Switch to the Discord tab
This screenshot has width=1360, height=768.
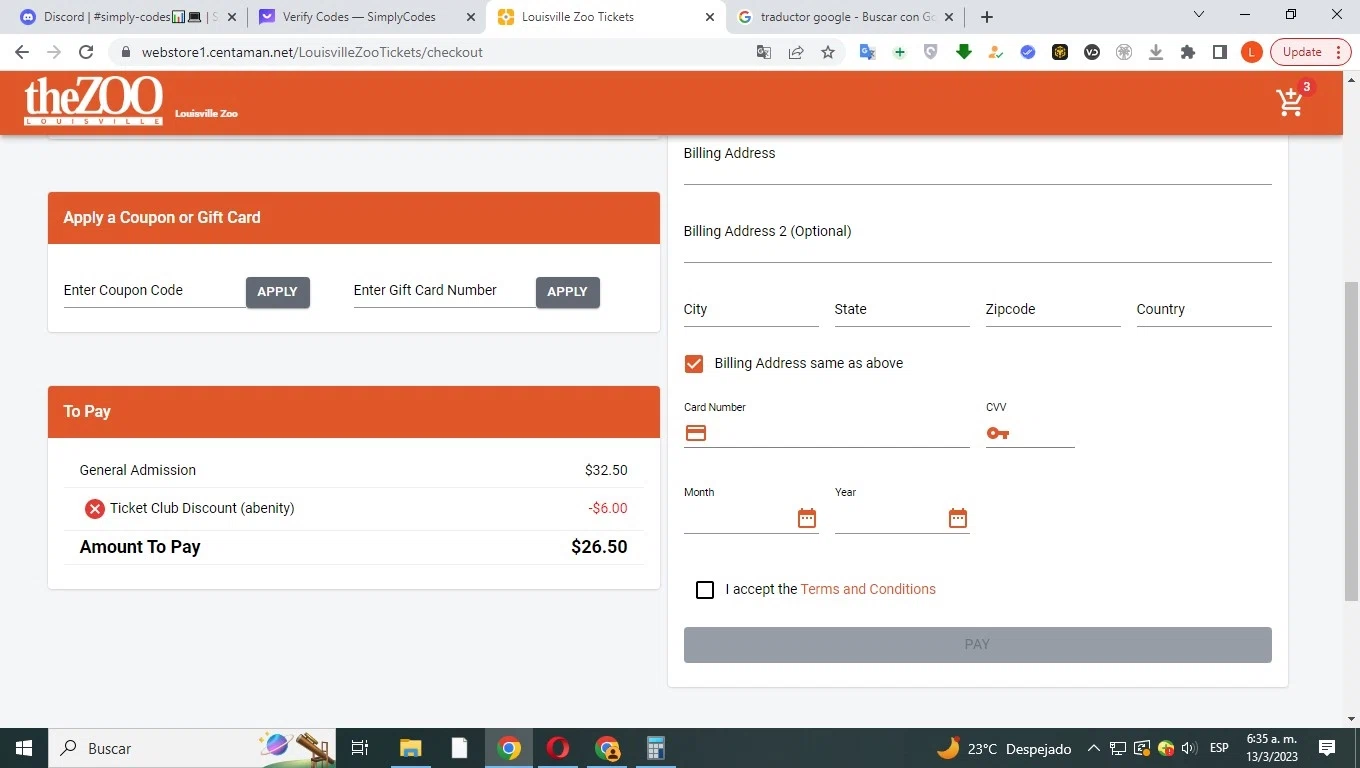[x=126, y=17]
